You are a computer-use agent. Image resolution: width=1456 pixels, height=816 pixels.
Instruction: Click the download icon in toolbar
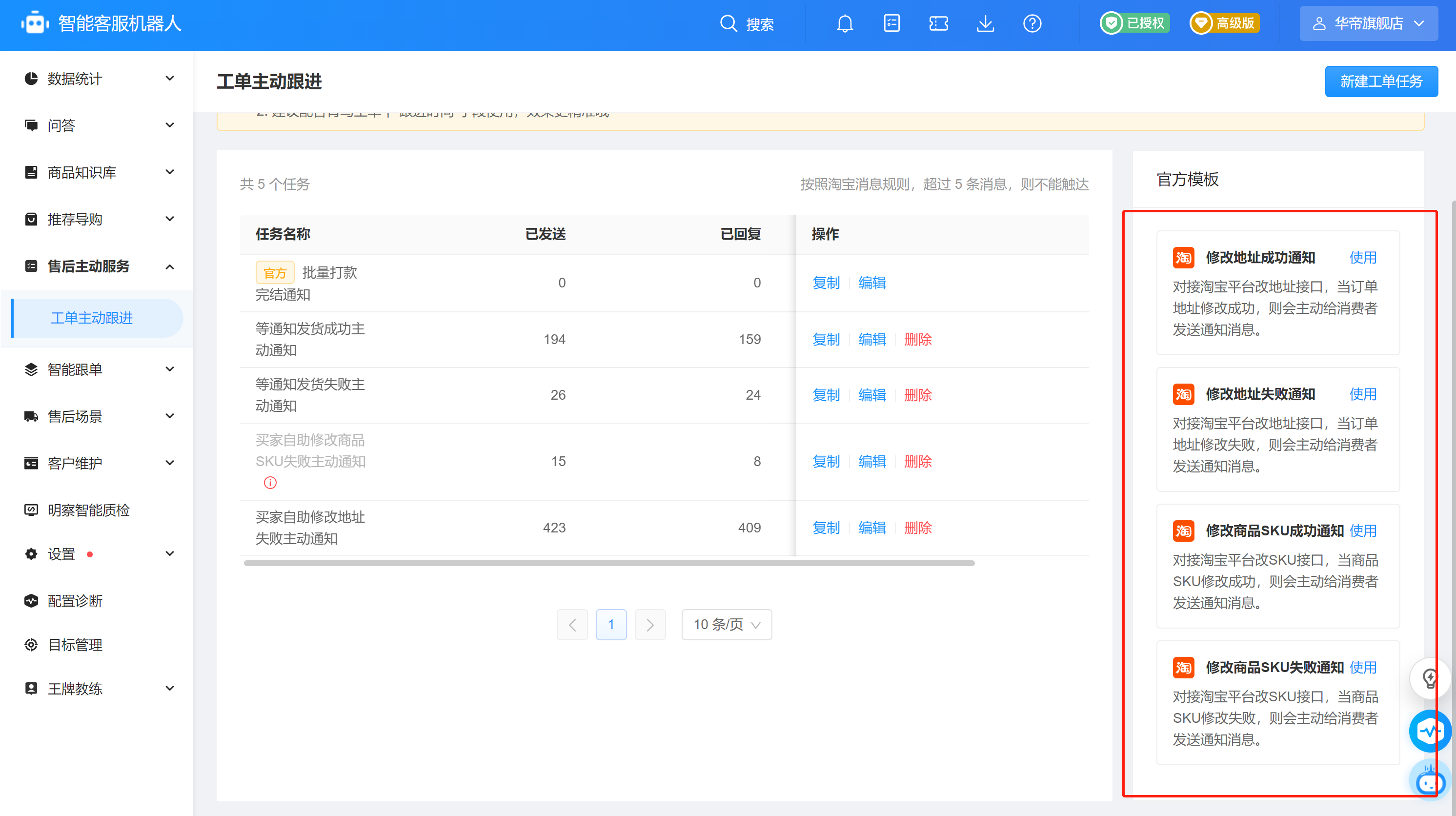985,24
